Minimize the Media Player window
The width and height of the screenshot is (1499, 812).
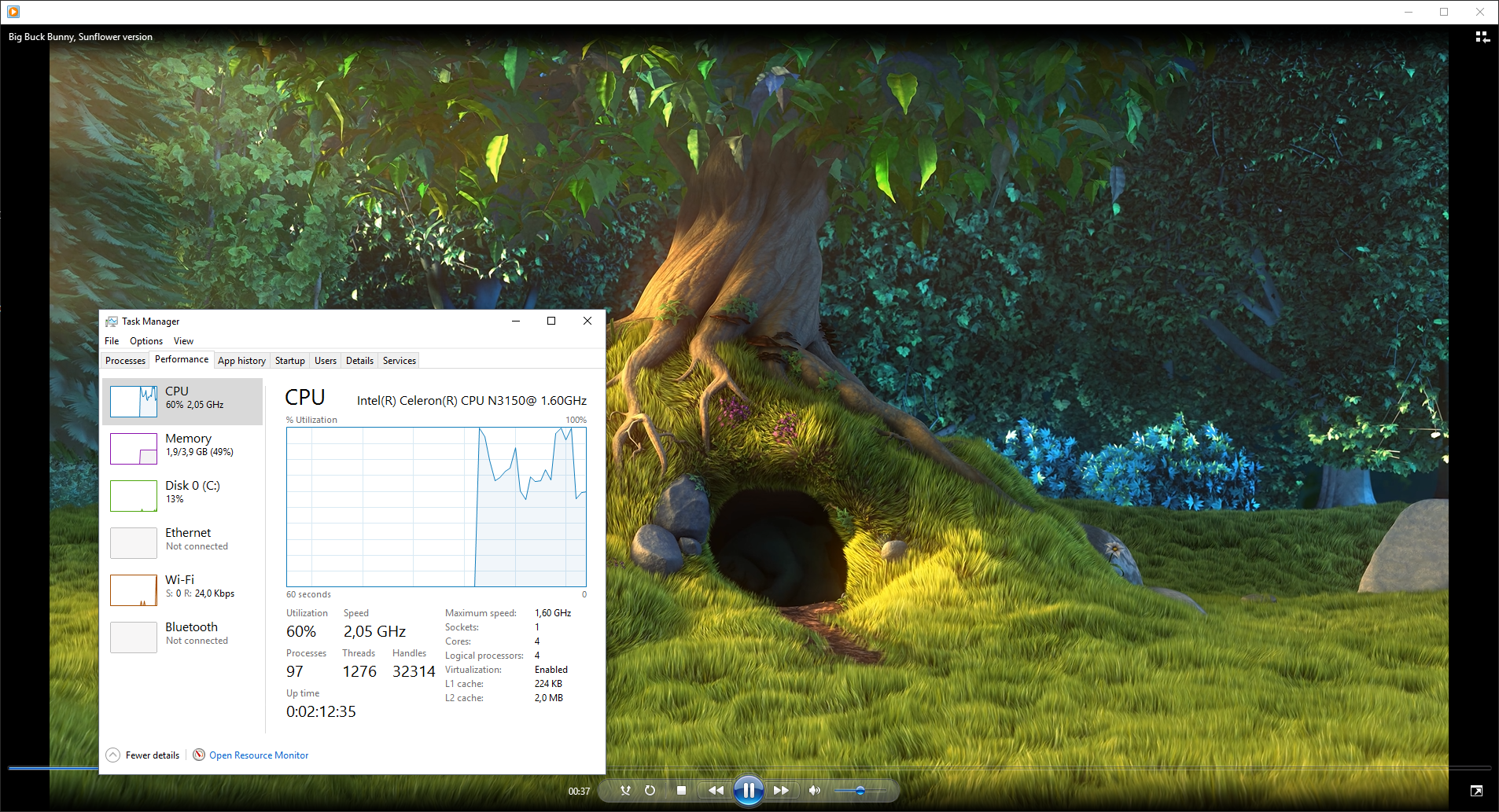[x=1409, y=12]
